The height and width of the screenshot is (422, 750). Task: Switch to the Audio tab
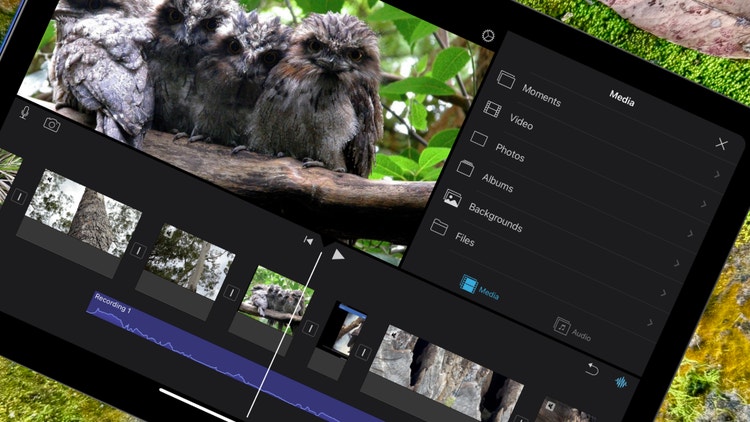pyautogui.click(x=575, y=330)
